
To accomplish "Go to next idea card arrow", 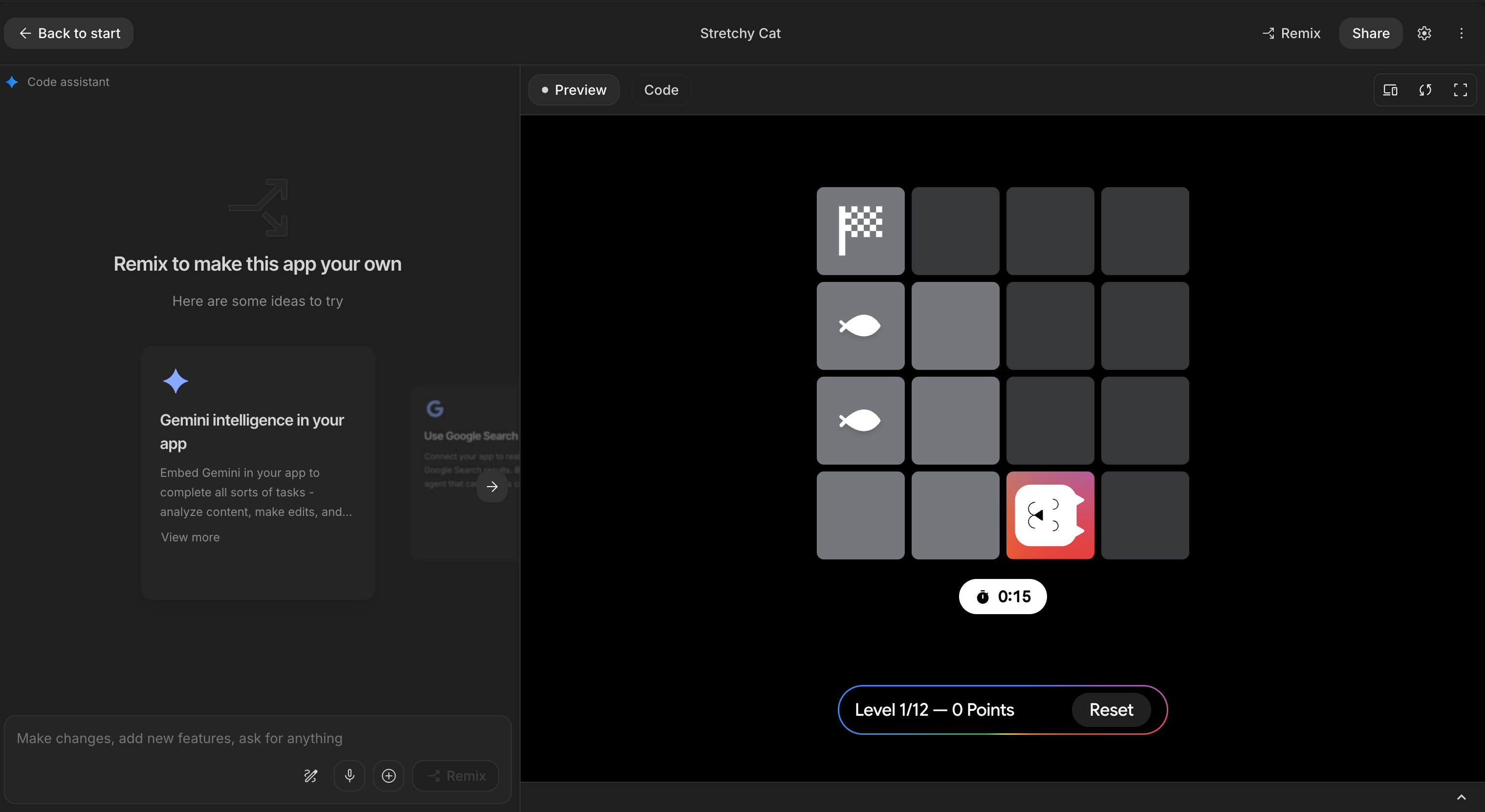I will click(x=492, y=487).
